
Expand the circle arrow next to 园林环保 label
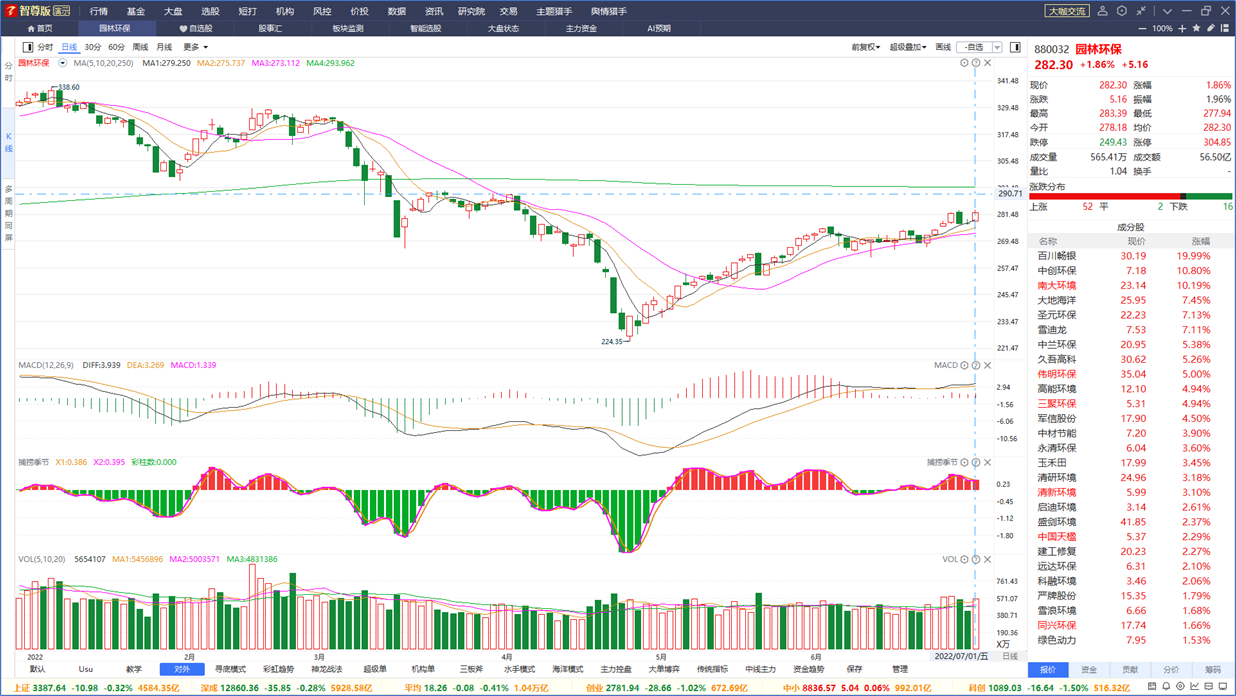(62, 63)
